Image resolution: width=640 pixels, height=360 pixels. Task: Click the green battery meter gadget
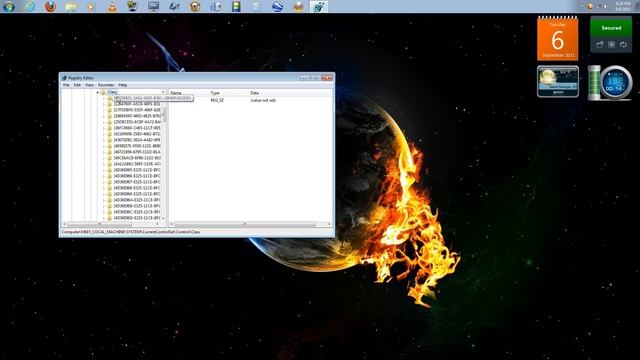594,83
